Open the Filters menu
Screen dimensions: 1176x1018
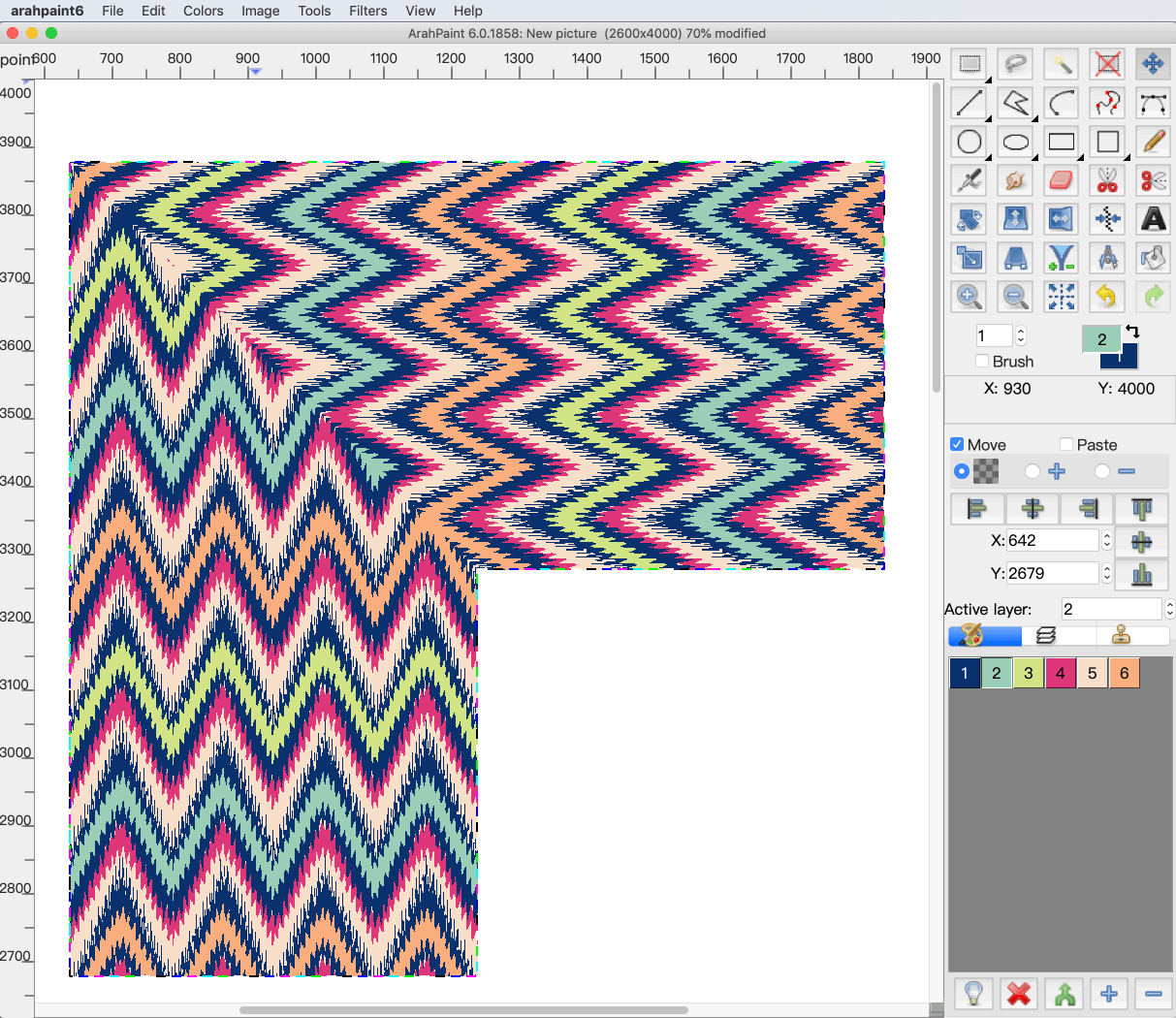[368, 11]
